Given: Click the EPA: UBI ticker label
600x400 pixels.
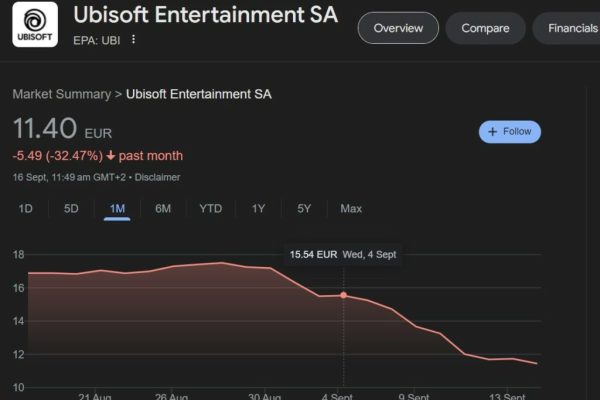Looking at the screenshot, I should click(97, 40).
